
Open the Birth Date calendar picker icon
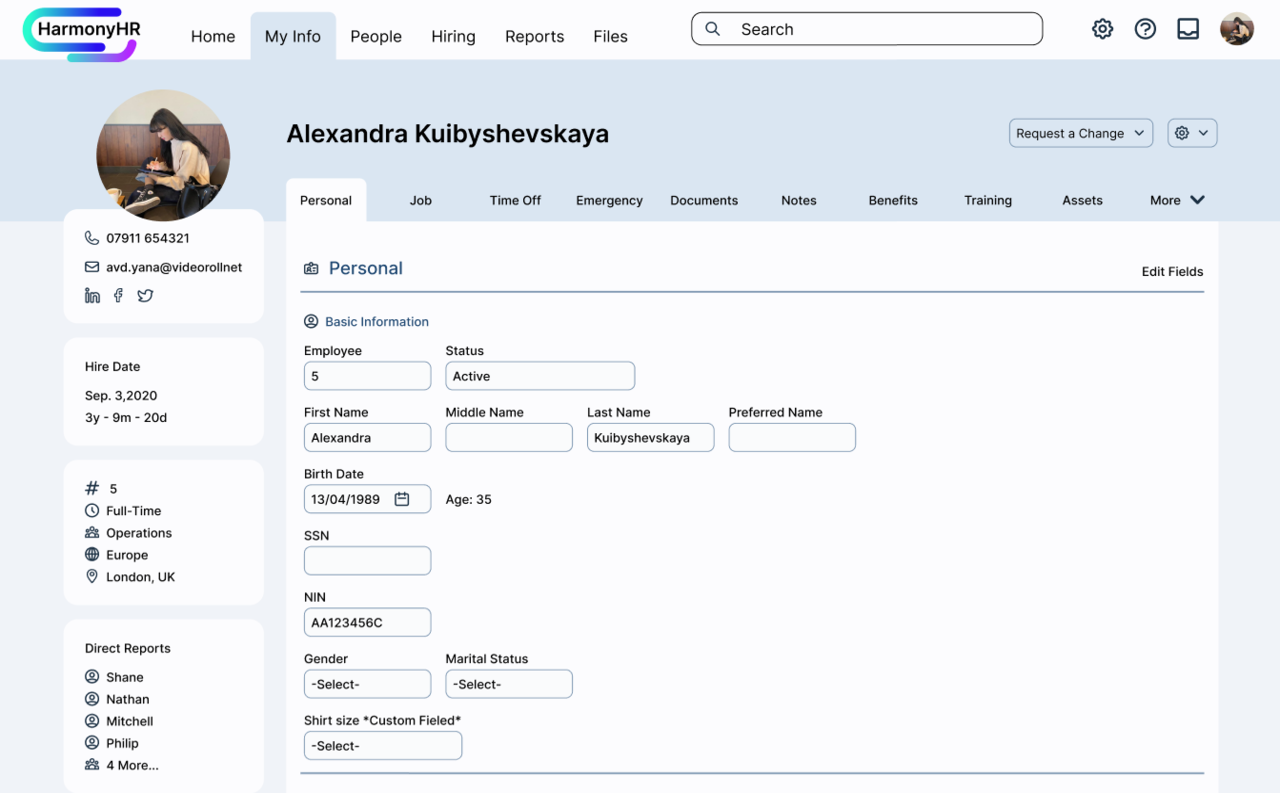[x=402, y=499]
